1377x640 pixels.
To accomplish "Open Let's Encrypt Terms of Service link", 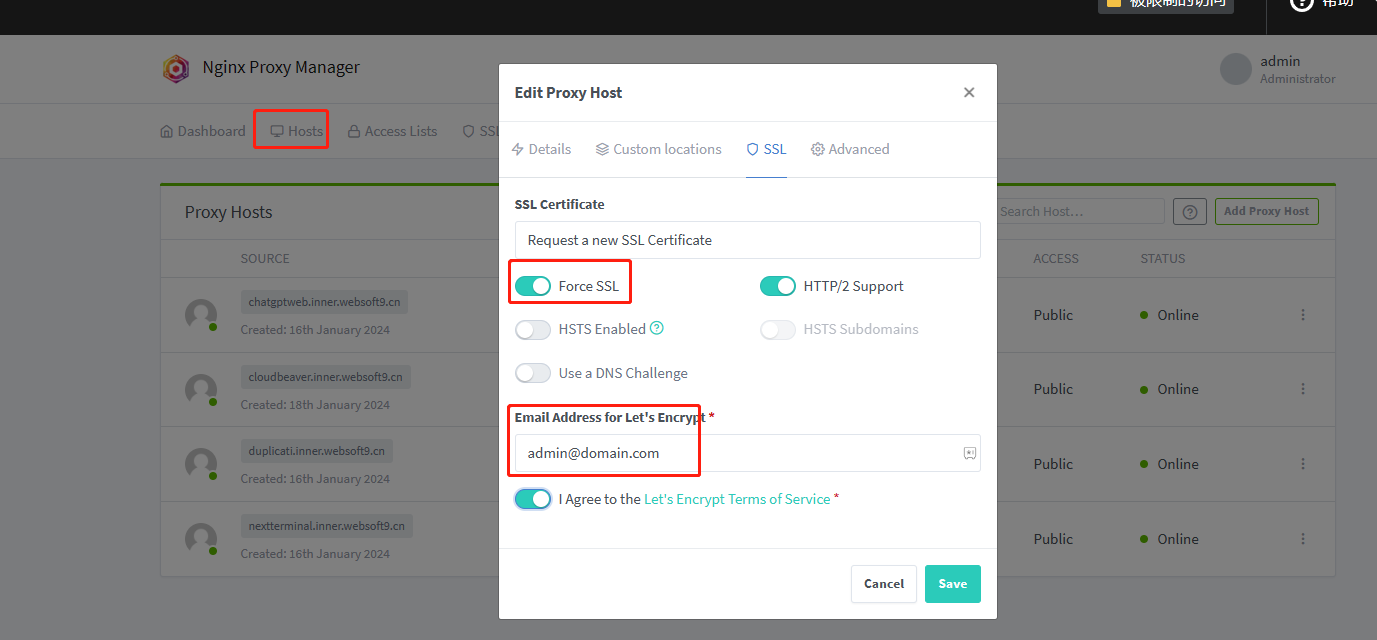I will coord(737,499).
